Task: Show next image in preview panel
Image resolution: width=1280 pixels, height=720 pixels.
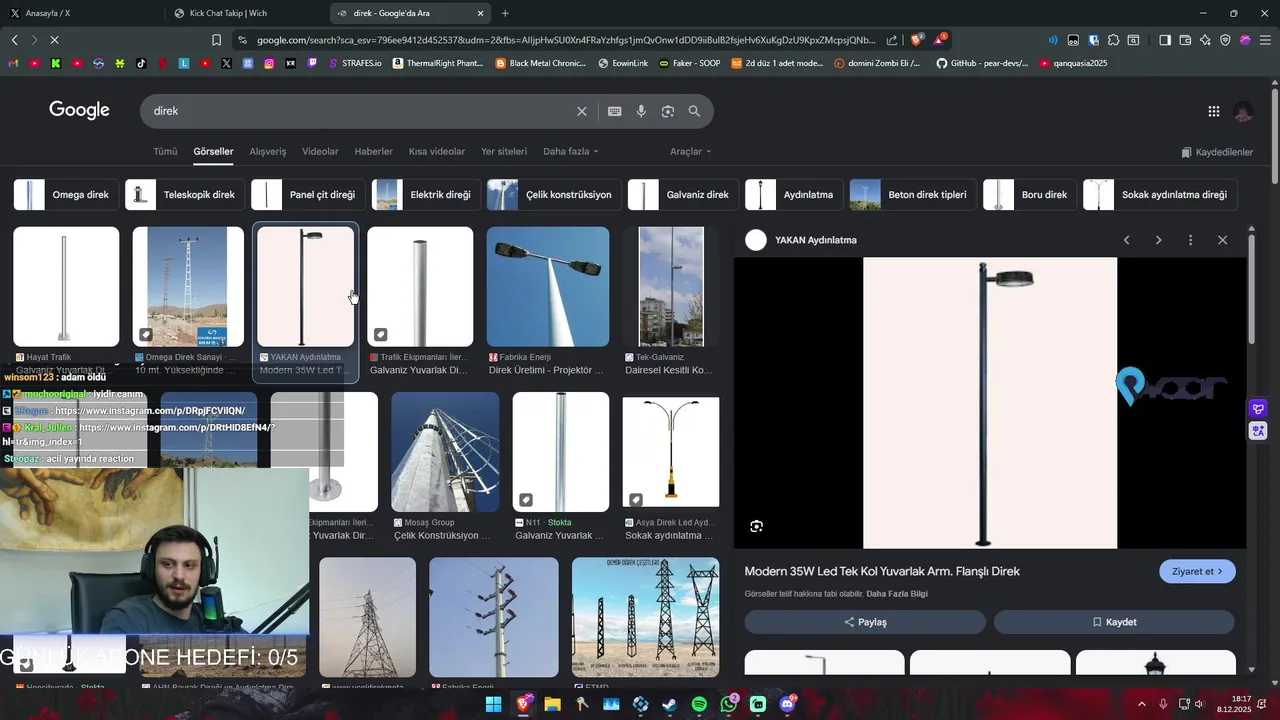Action: 1158,240
